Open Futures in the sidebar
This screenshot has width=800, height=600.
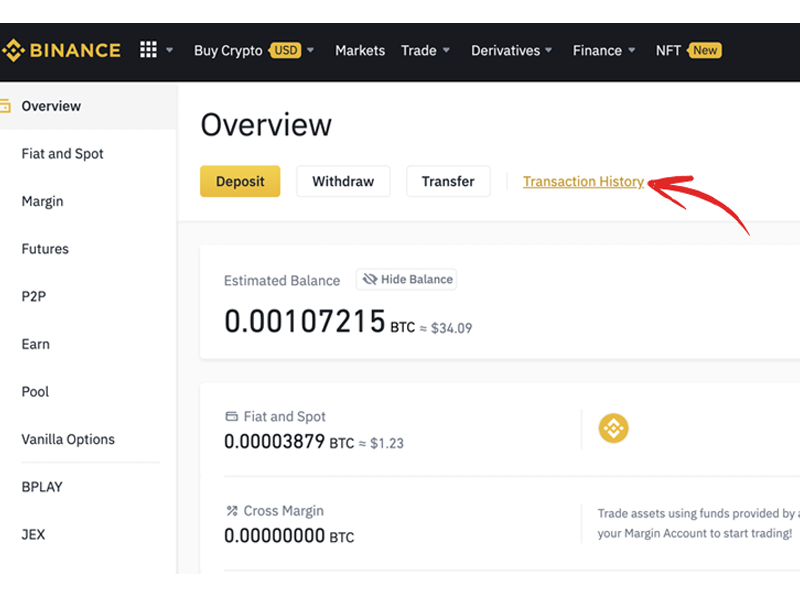click(45, 248)
